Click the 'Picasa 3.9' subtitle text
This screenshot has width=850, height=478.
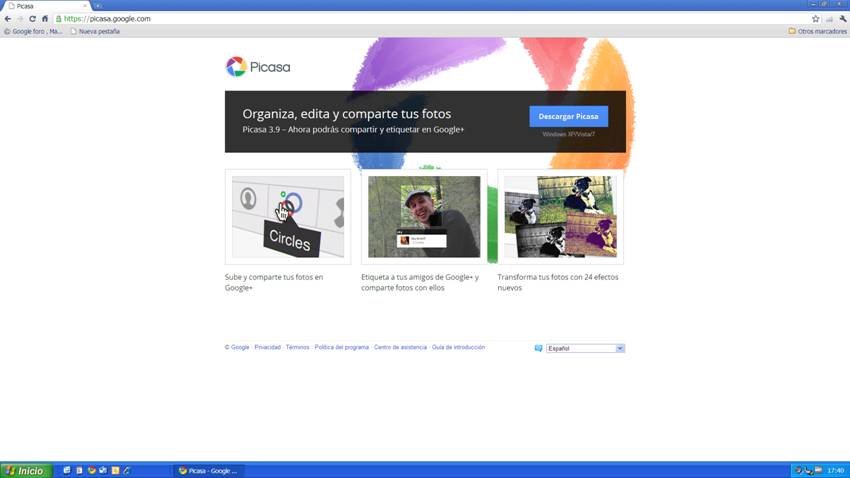(353, 130)
